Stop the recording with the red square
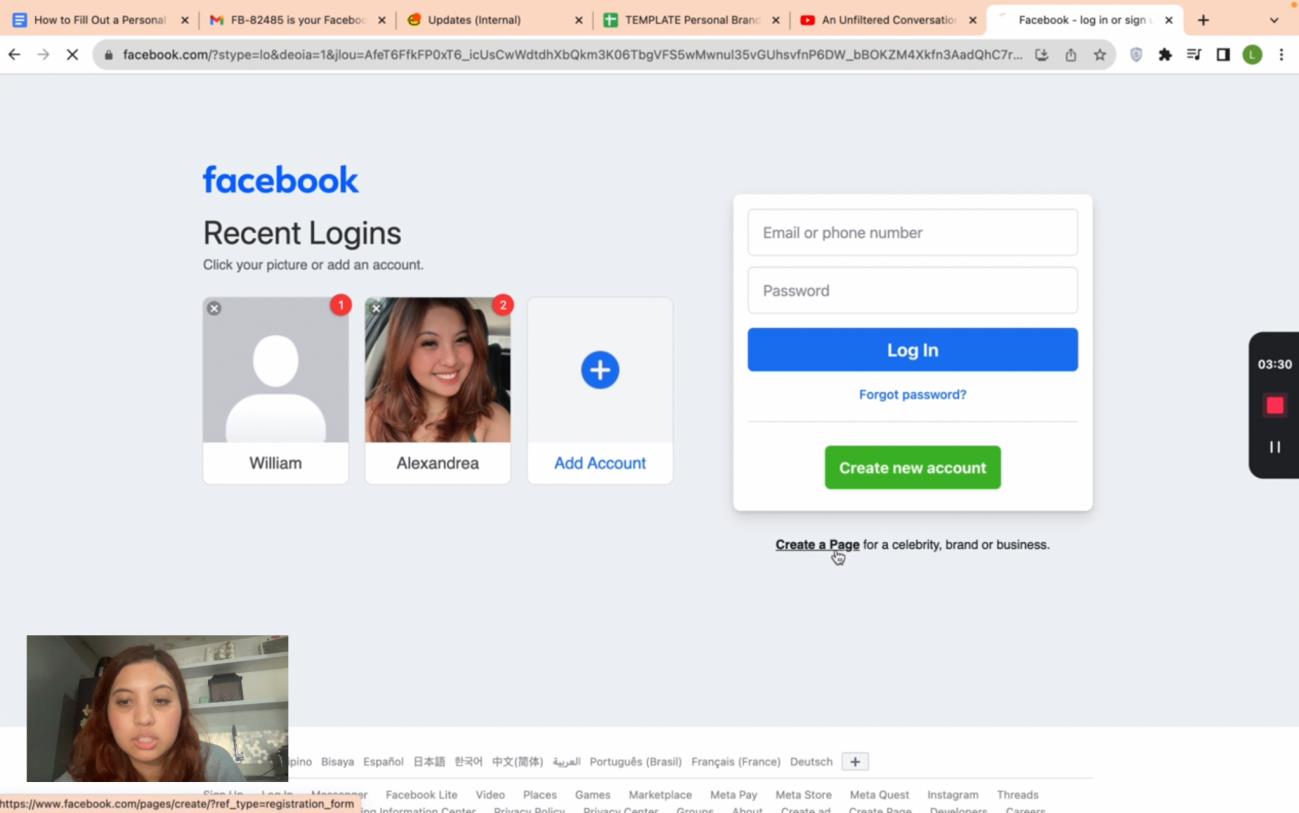 1274,405
